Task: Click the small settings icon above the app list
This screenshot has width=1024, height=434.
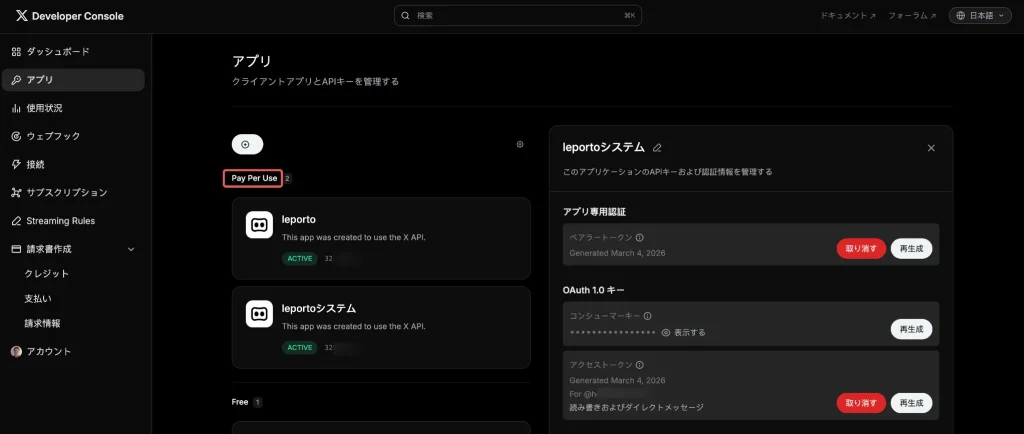Action: 520,145
